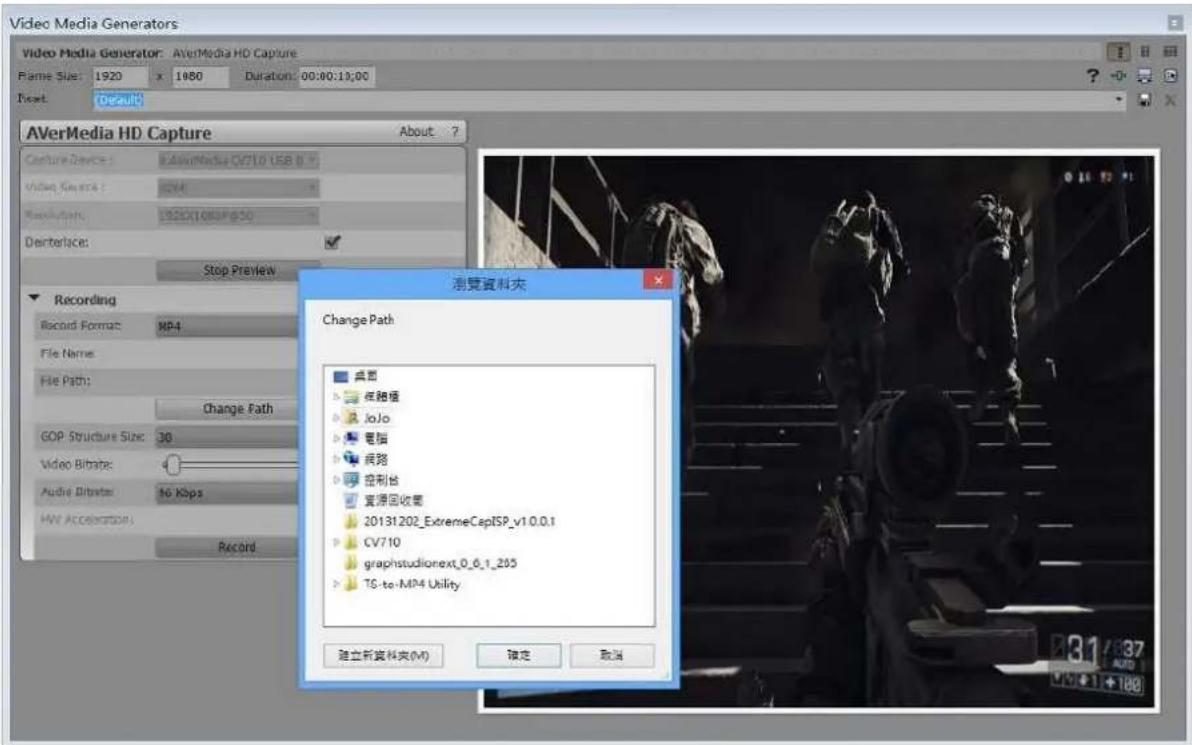Image resolution: width=1192 pixels, height=745 pixels.
Task: Click the Duration timecode field
Action: pos(336,76)
